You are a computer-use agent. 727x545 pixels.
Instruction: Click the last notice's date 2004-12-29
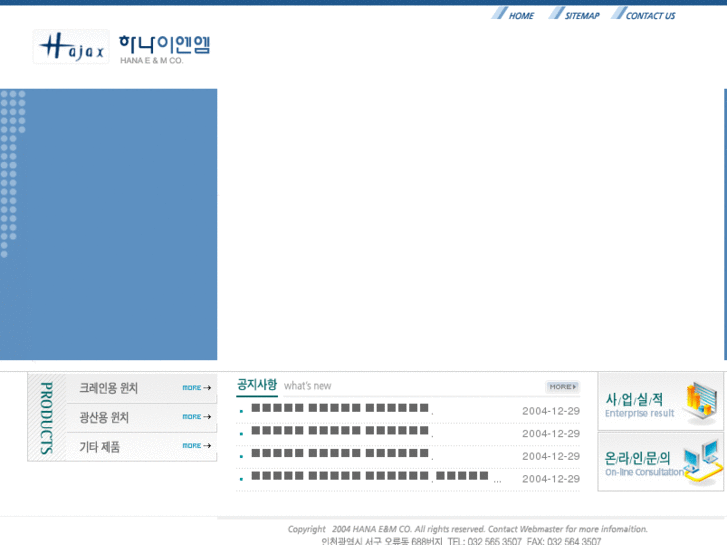click(x=551, y=479)
